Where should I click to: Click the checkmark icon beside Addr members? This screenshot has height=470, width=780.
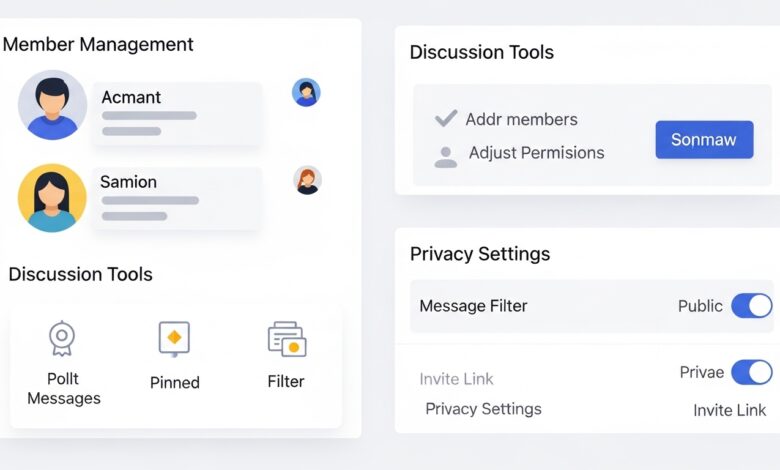446,119
